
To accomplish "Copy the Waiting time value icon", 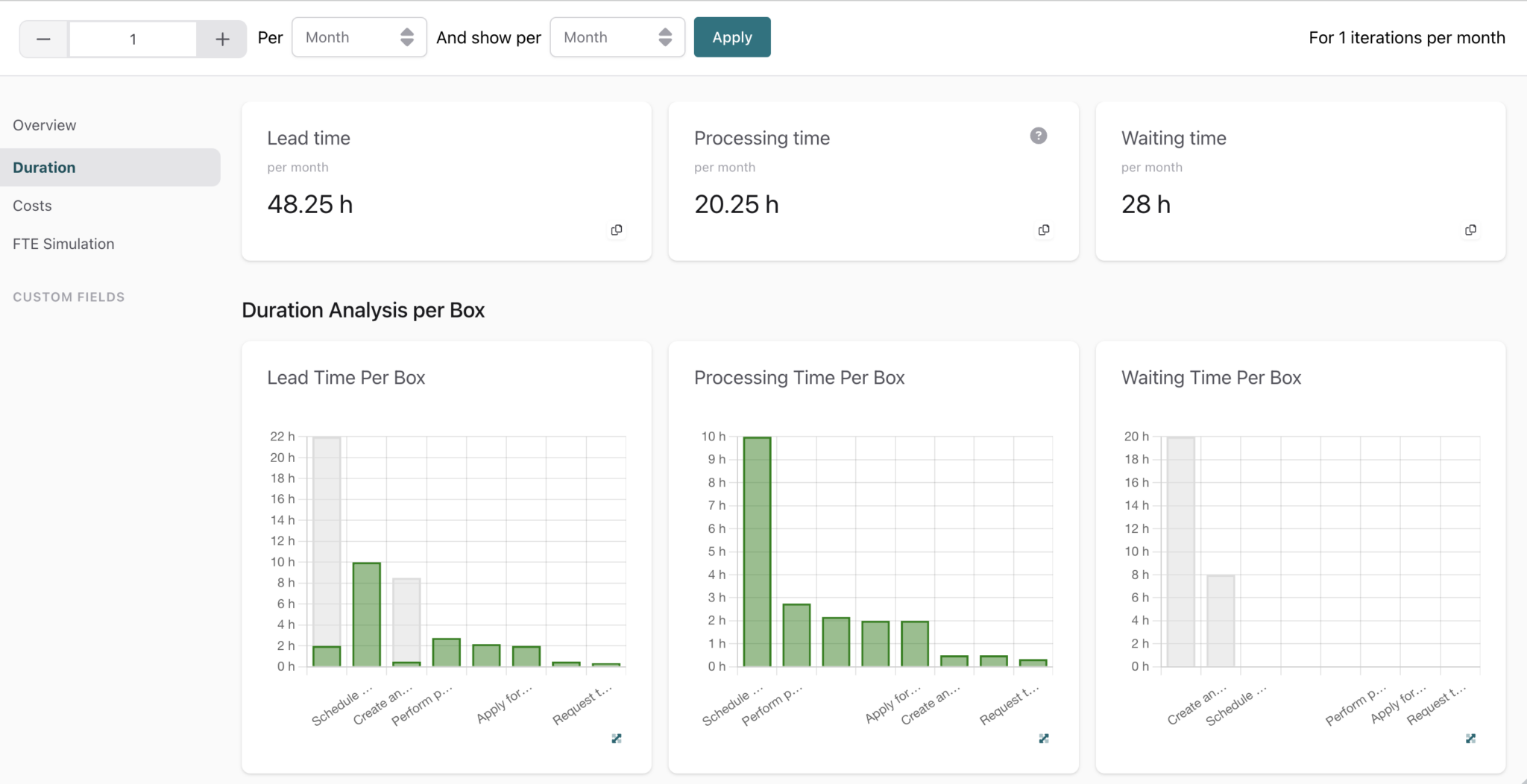I will [1470, 230].
